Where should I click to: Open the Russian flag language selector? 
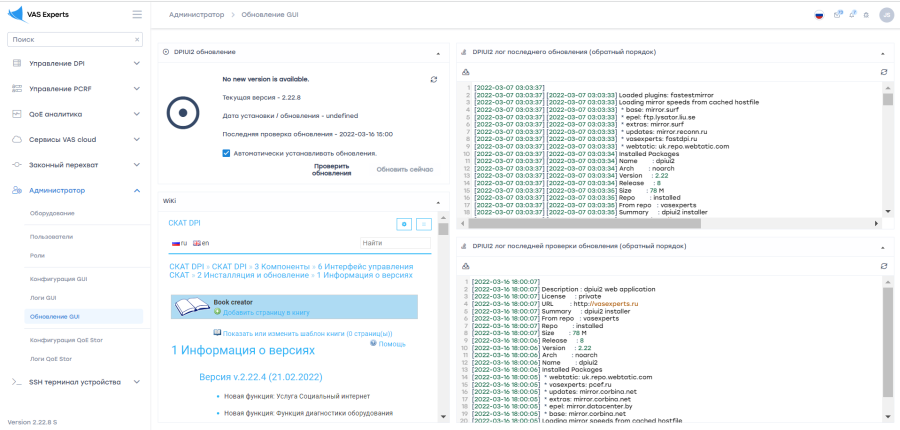pyautogui.click(x=819, y=15)
